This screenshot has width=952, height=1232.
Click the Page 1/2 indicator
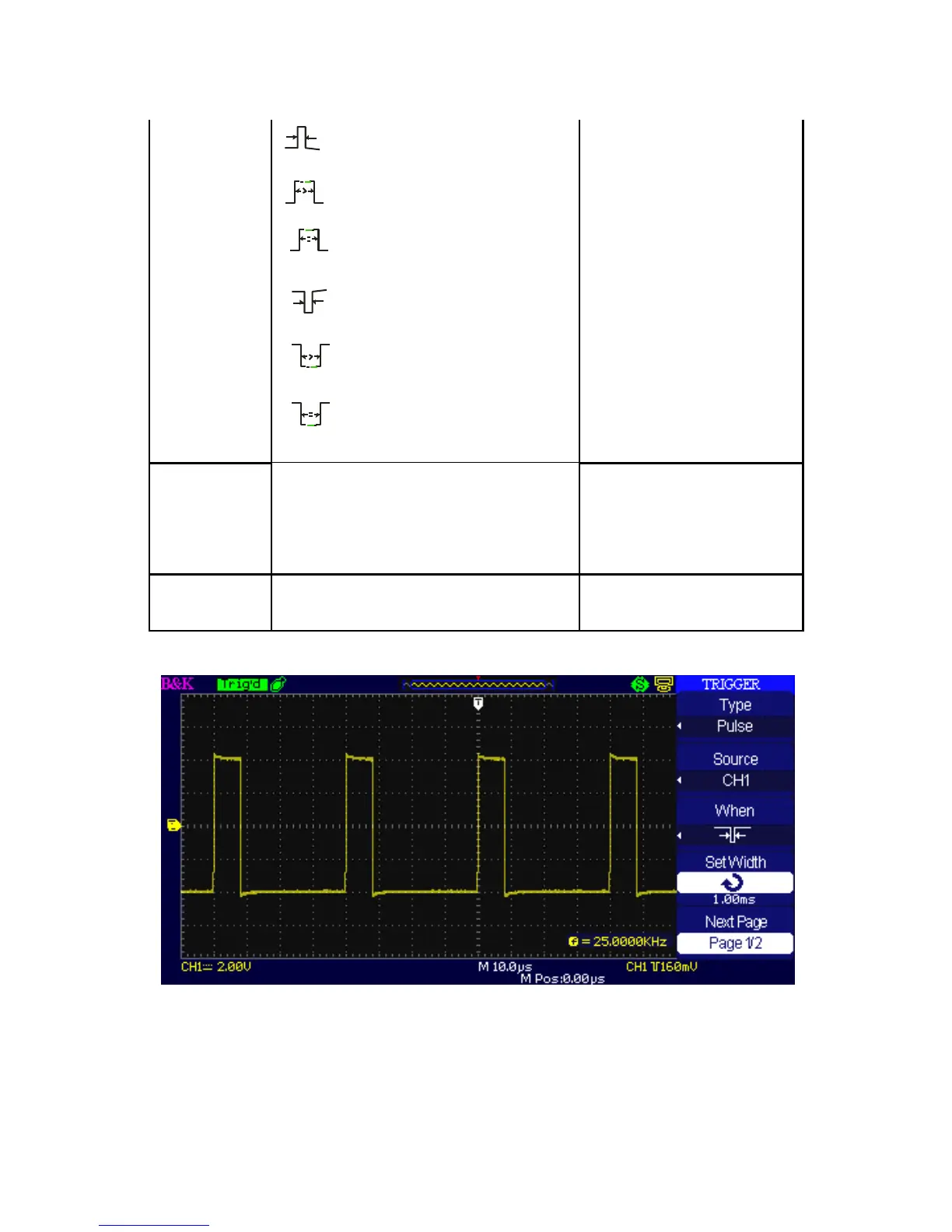pos(736,943)
